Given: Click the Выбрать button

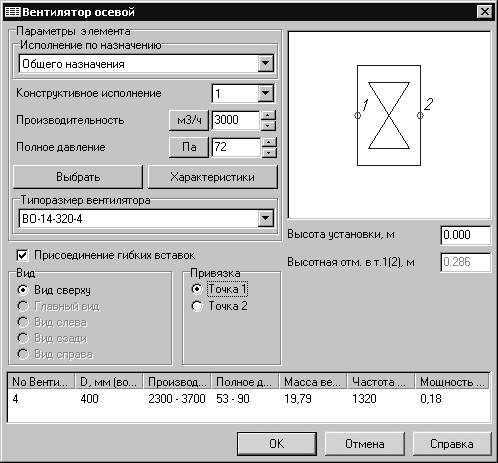Looking at the screenshot, I should click(x=78, y=177).
